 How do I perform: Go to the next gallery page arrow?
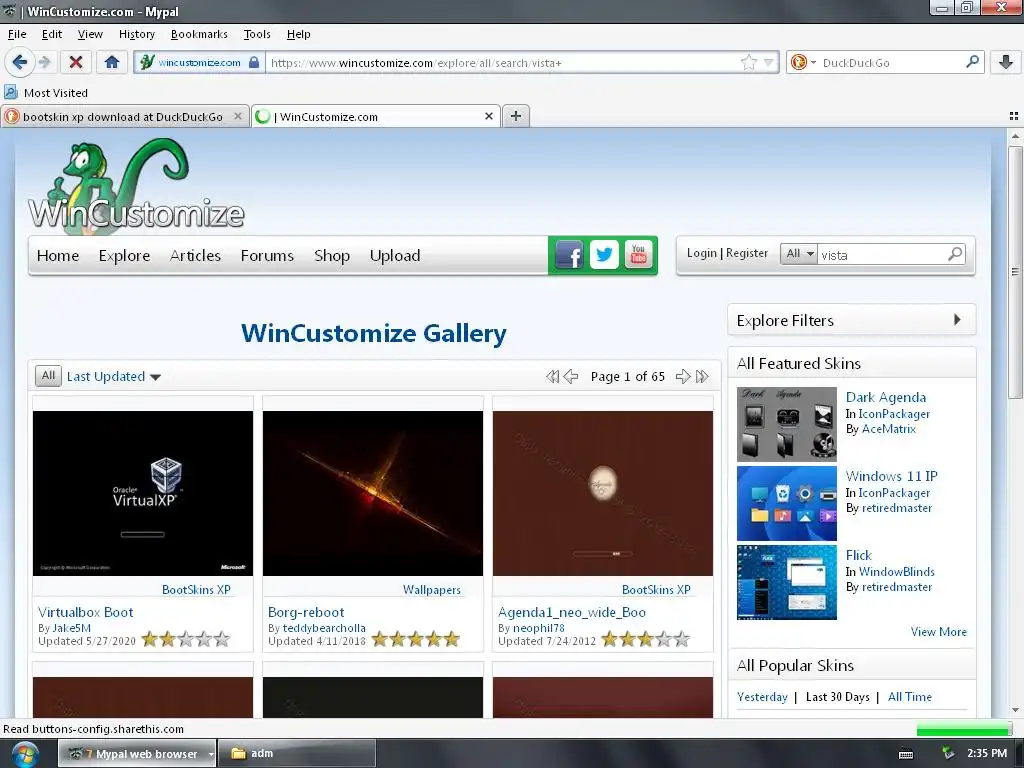coord(683,376)
